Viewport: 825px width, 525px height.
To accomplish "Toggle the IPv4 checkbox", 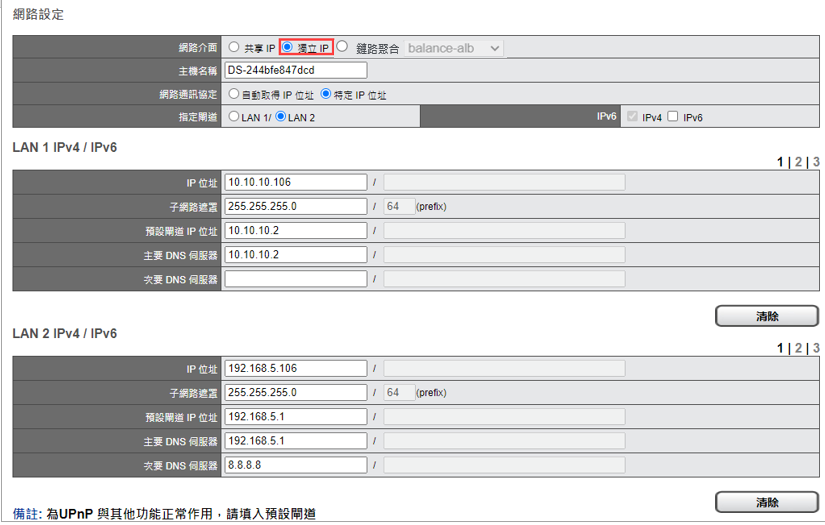I will click(632, 116).
